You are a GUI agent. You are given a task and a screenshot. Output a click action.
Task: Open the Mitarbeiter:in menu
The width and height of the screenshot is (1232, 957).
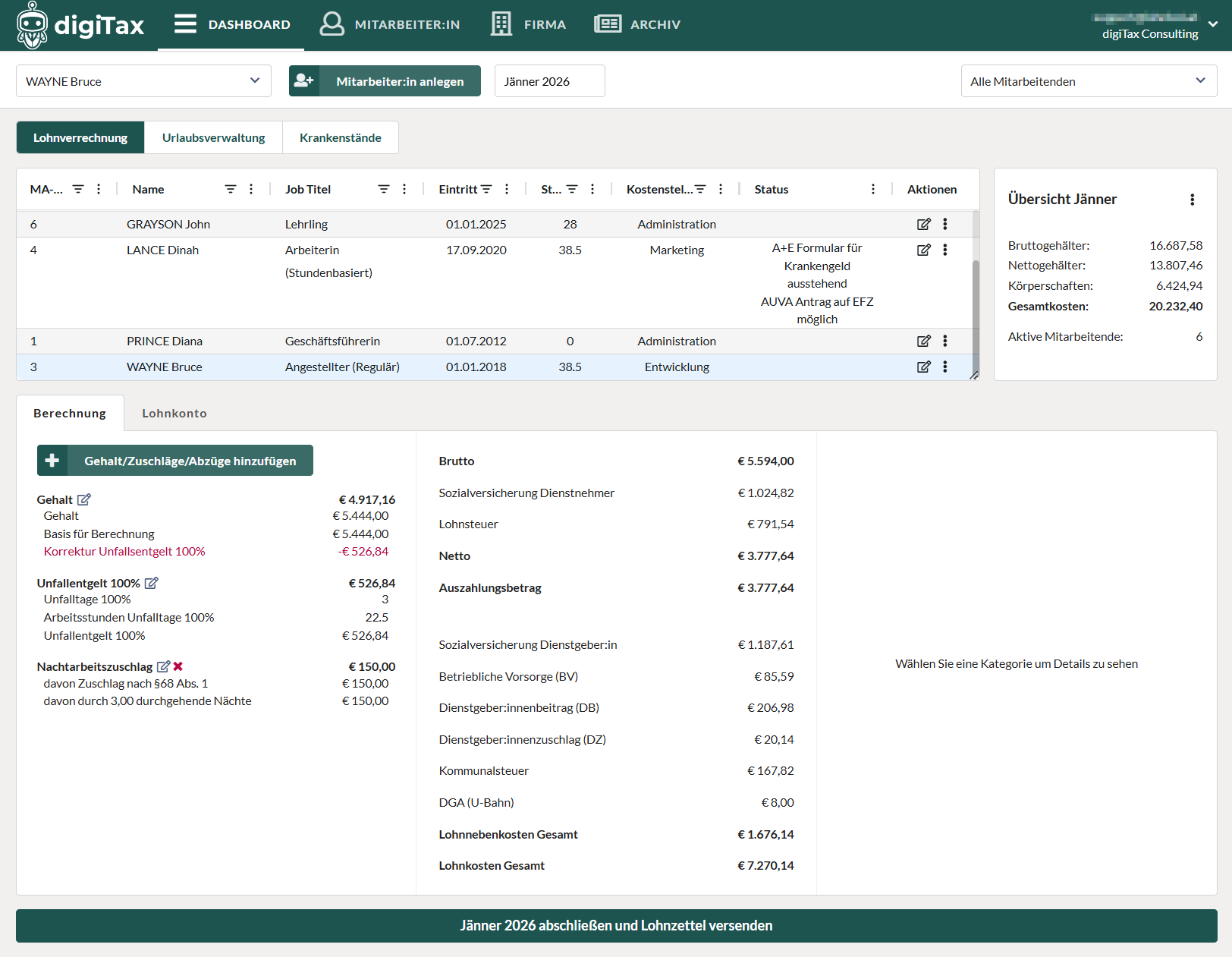tap(389, 24)
